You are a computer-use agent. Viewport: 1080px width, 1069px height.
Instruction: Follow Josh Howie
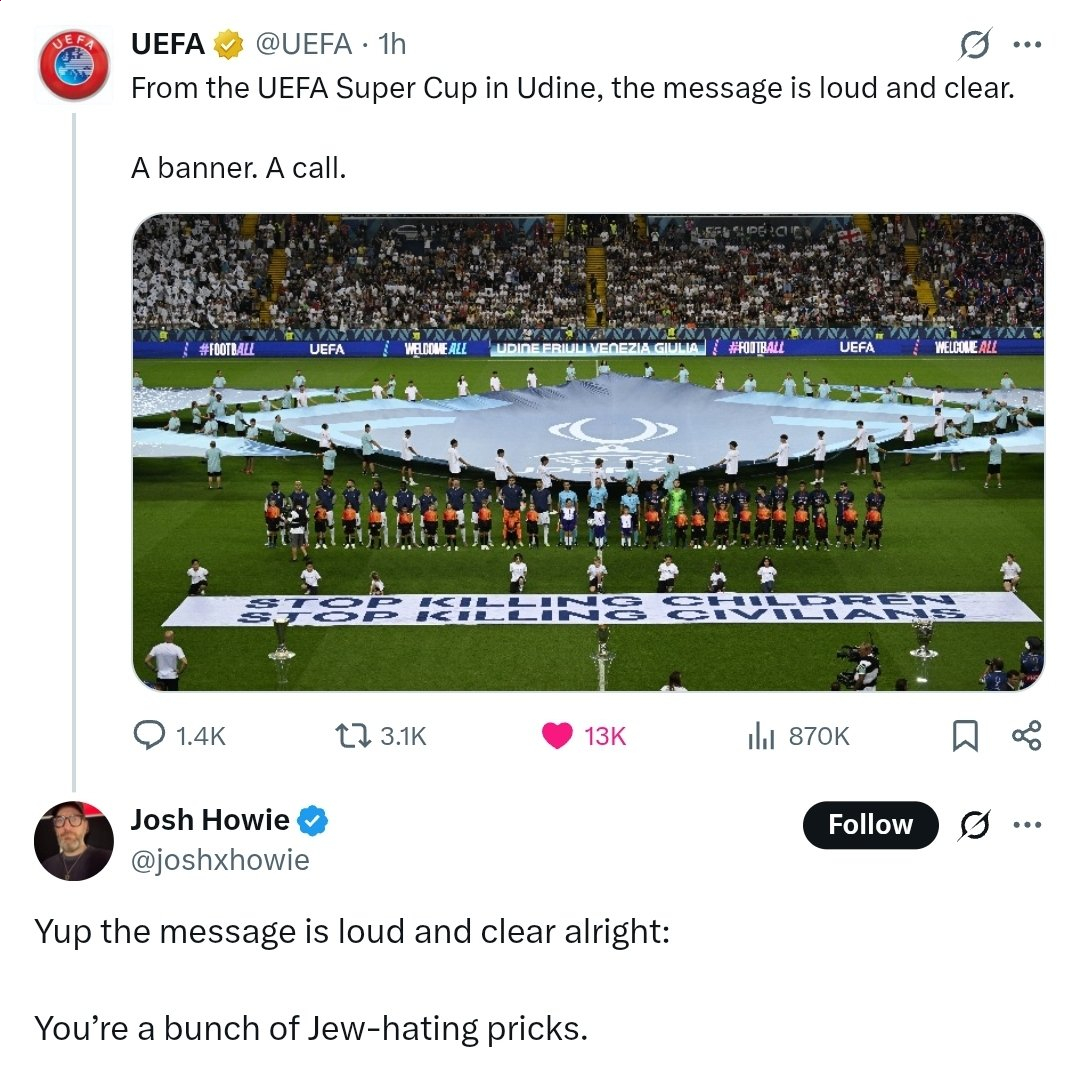pyautogui.click(x=870, y=824)
